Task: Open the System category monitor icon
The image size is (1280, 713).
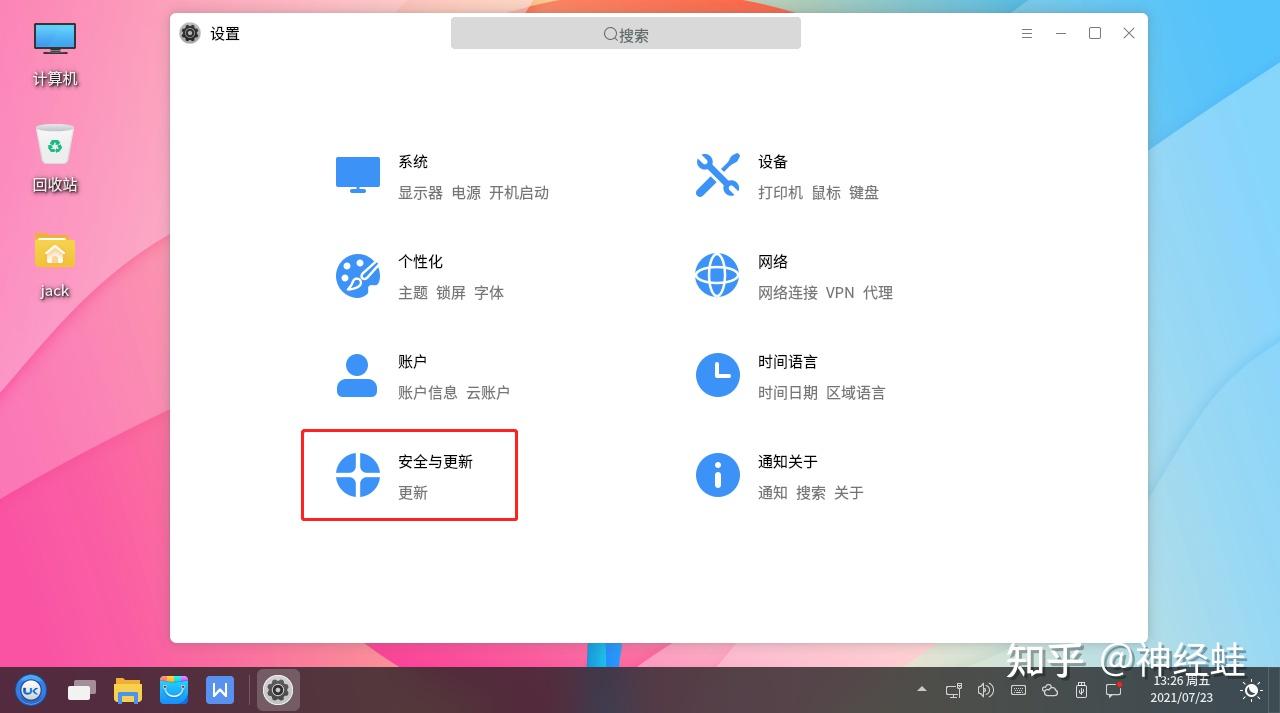Action: pyautogui.click(x=357, y=174)
